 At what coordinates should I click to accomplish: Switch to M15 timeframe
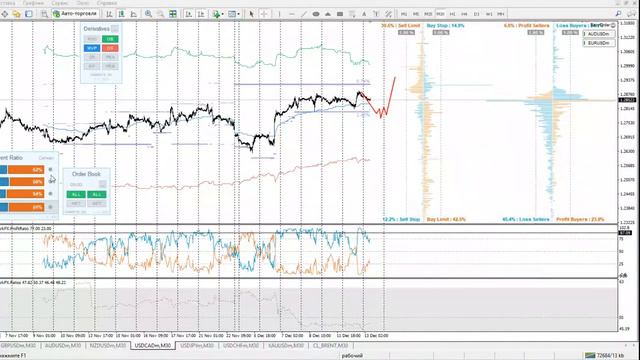coord(428,14)
